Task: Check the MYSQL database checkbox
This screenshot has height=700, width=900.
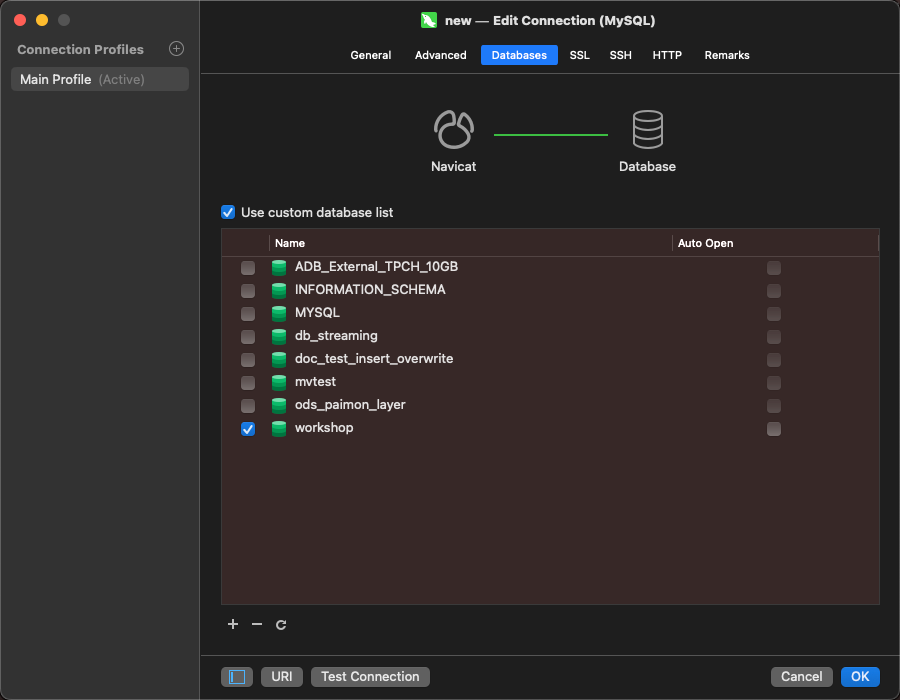Action: (248, 314)
